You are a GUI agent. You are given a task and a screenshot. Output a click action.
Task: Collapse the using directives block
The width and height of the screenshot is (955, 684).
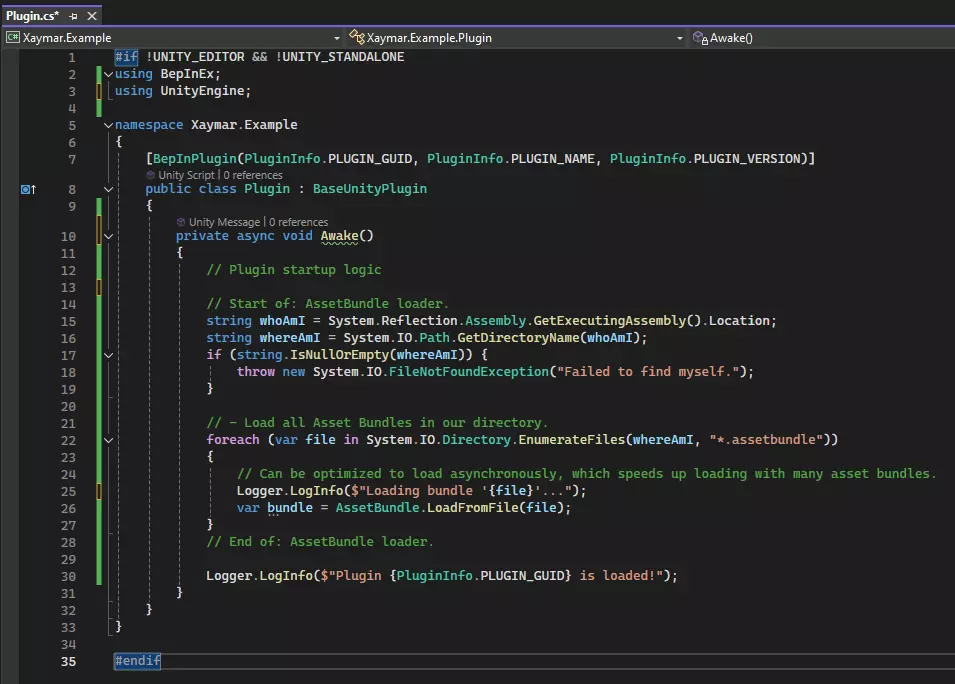pos(108,74)
